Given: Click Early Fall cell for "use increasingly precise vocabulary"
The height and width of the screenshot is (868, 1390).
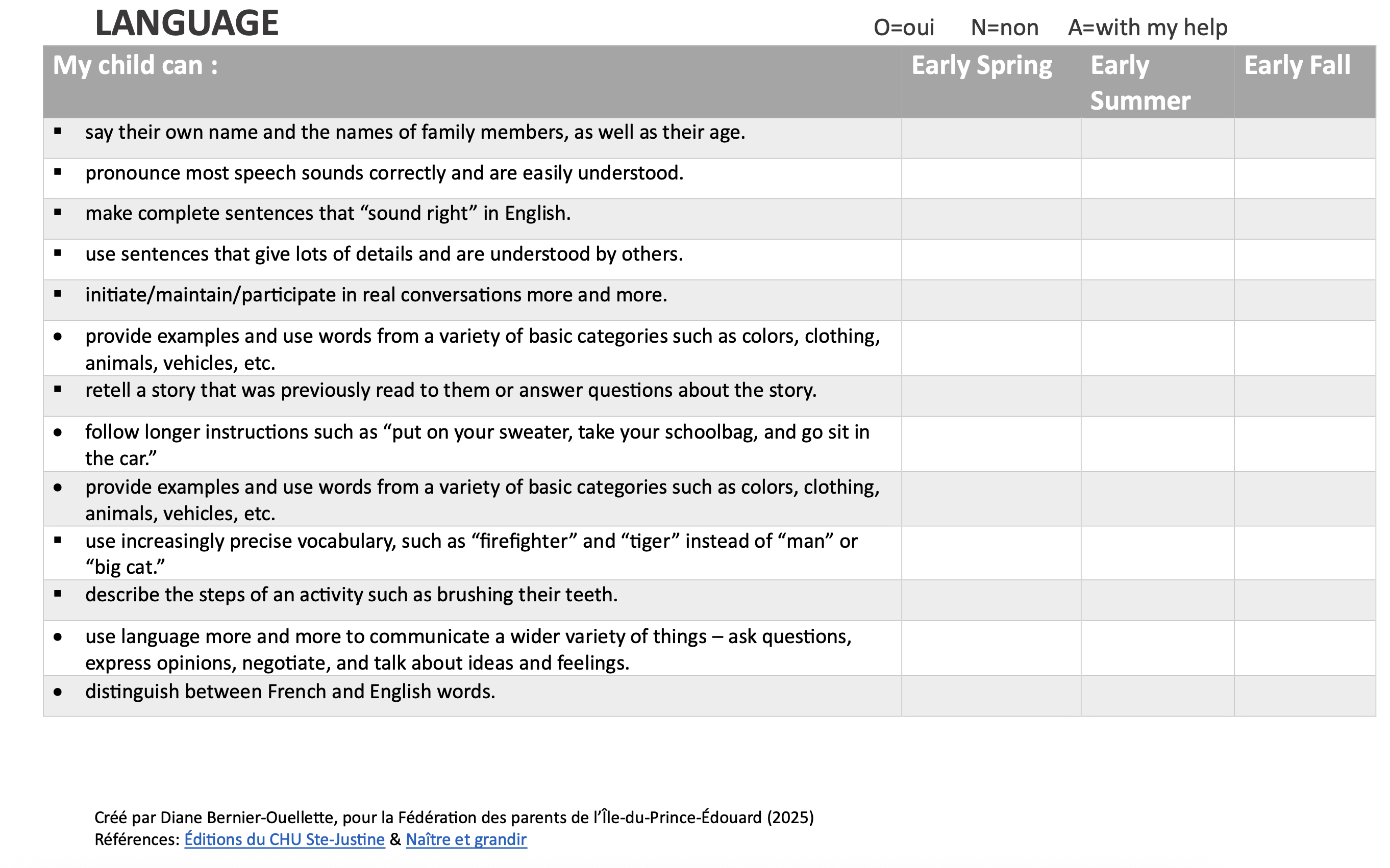Looking at the screenshot, I should pos(1304,553).
